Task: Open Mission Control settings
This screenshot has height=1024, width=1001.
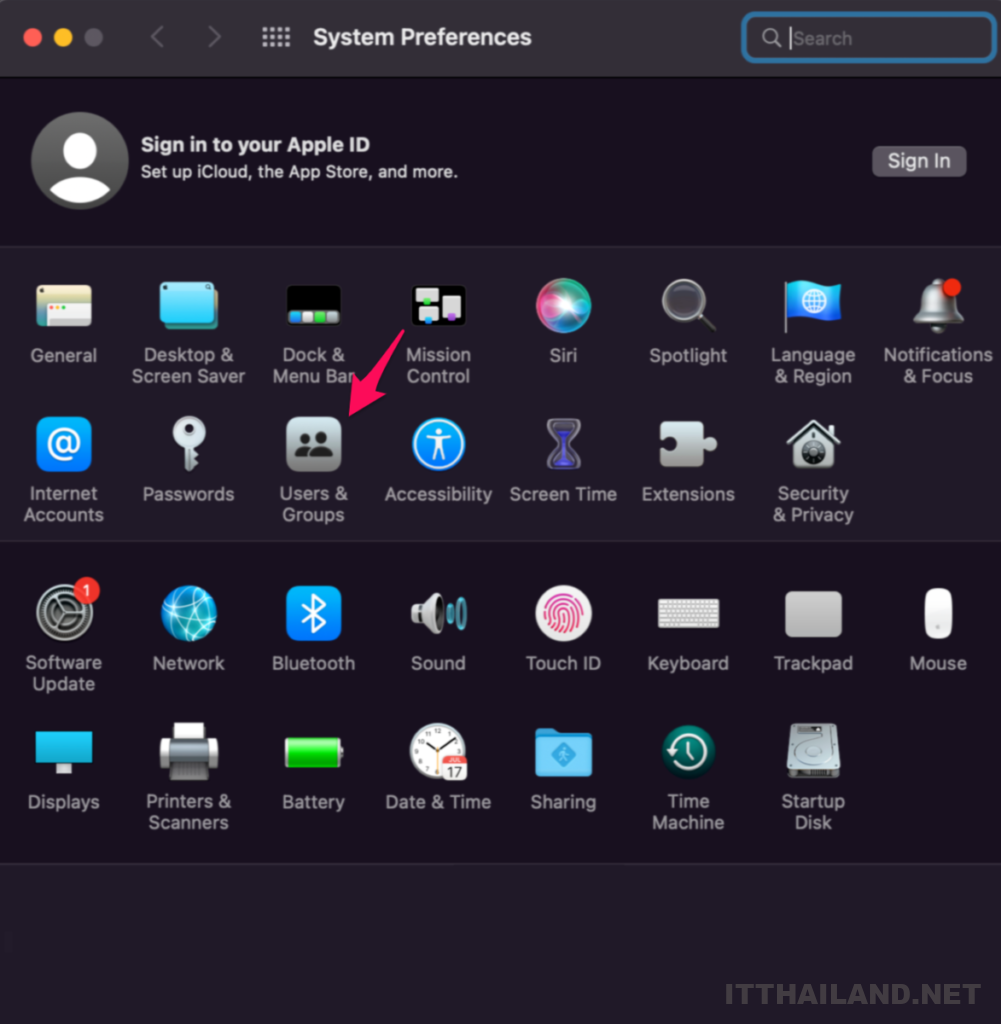Action: coord(438,306)
